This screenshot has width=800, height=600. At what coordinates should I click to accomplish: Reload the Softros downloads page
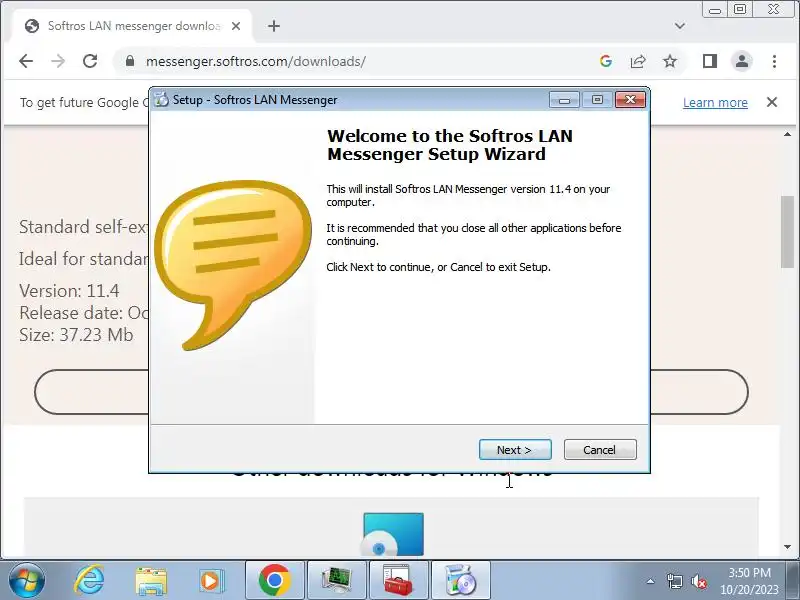pyautogui.click(x=90, y=61)
